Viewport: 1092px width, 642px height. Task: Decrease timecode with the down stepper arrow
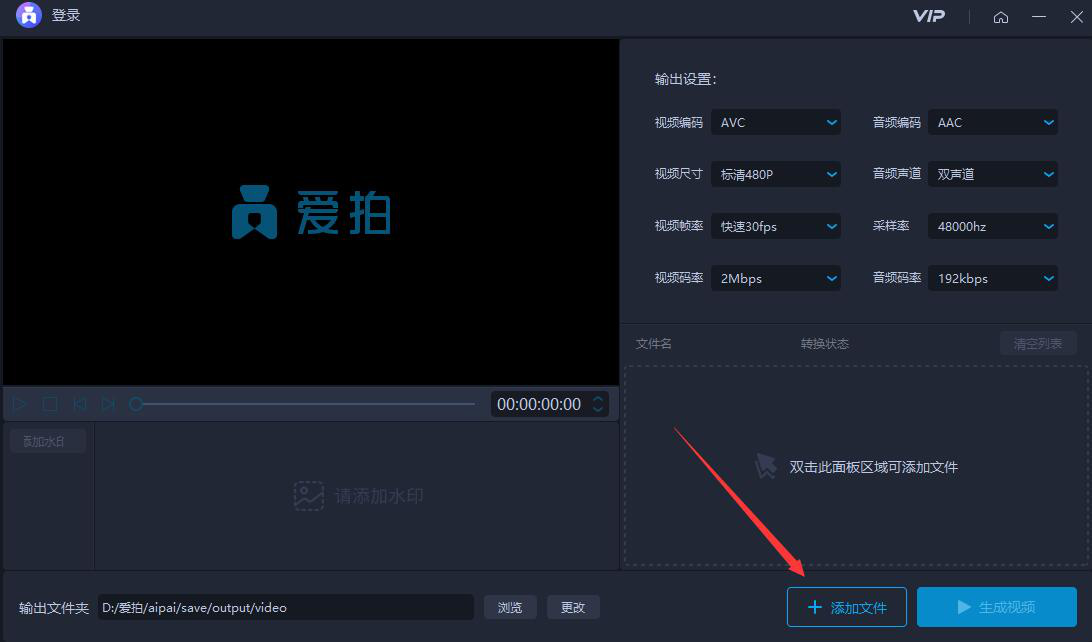click(598, 409)
